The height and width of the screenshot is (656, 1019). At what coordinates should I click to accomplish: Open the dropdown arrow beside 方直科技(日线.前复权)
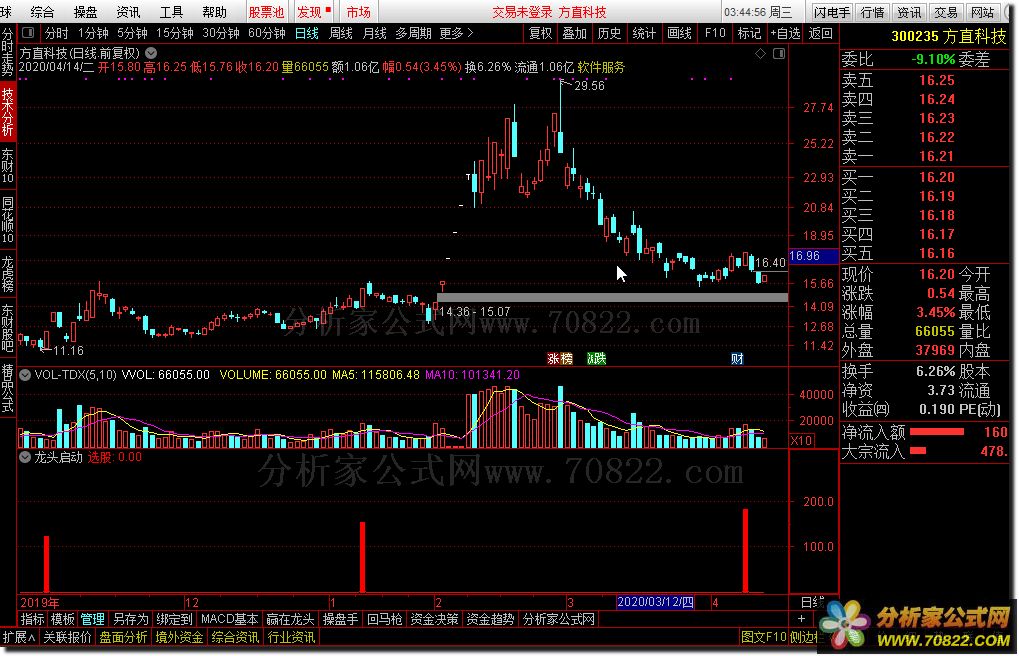(x=151, y=53)
